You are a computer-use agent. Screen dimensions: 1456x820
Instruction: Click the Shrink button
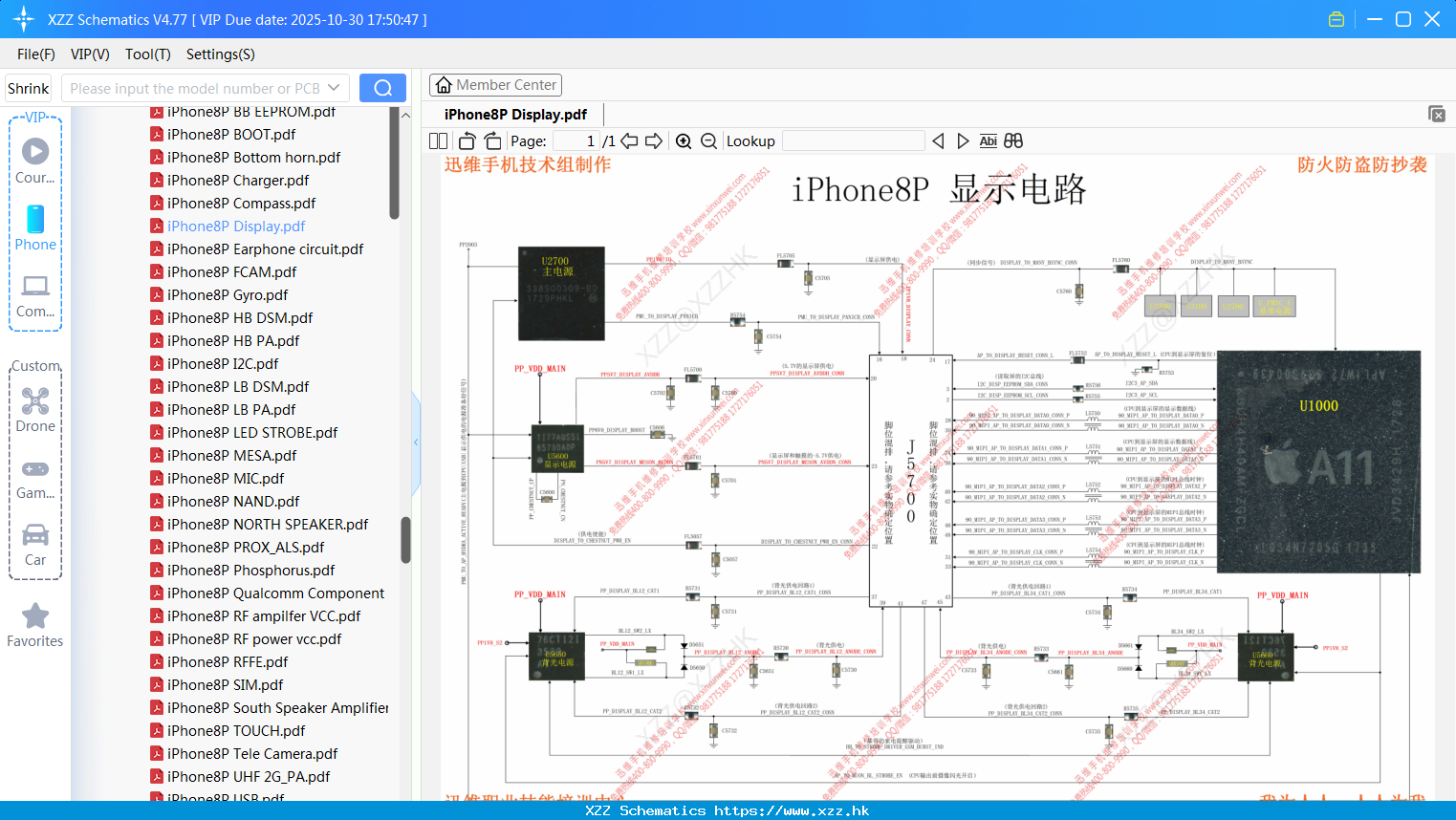click(29, 88)
